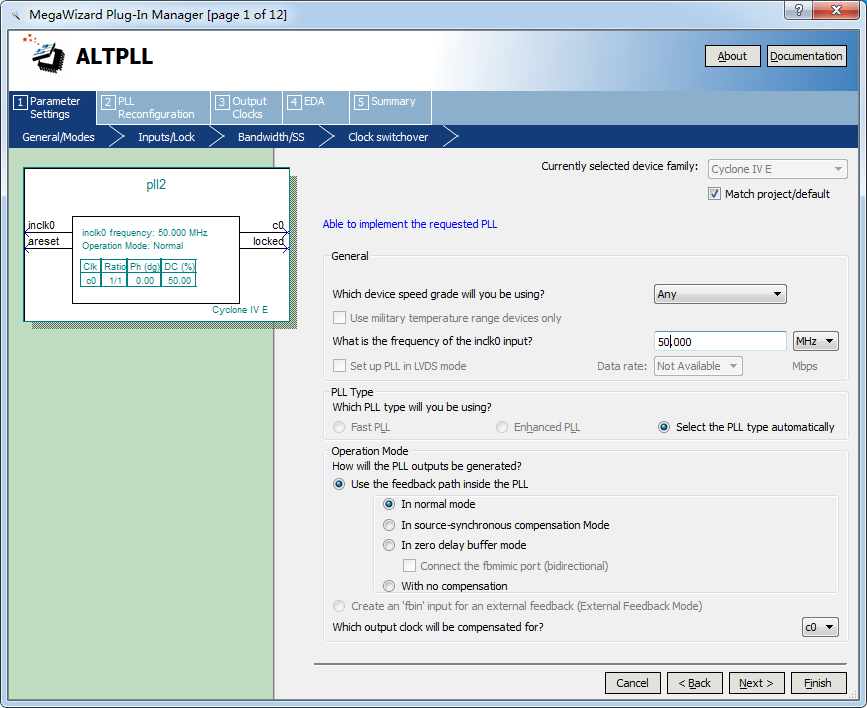This screenshot has height=708, width=867.
Task: Open compensated output clock c0 dropdown
Action: [820, 627]
